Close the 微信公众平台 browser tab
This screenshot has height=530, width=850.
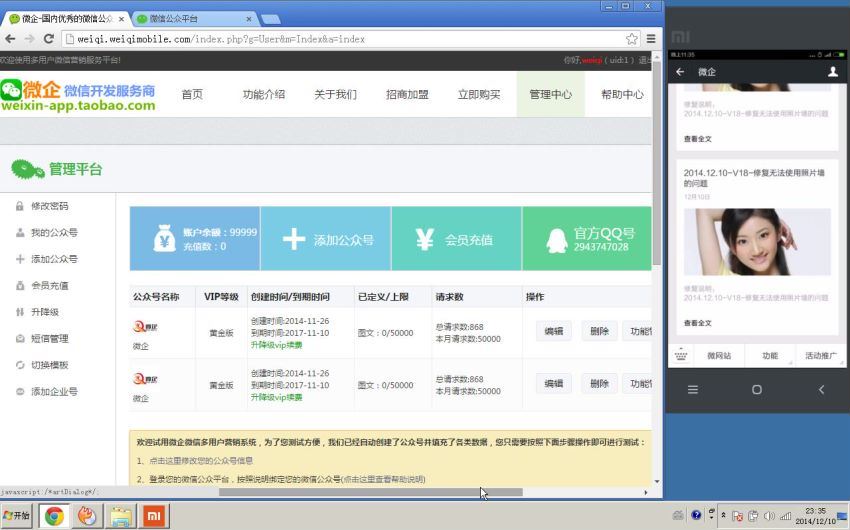click(249, 19)
